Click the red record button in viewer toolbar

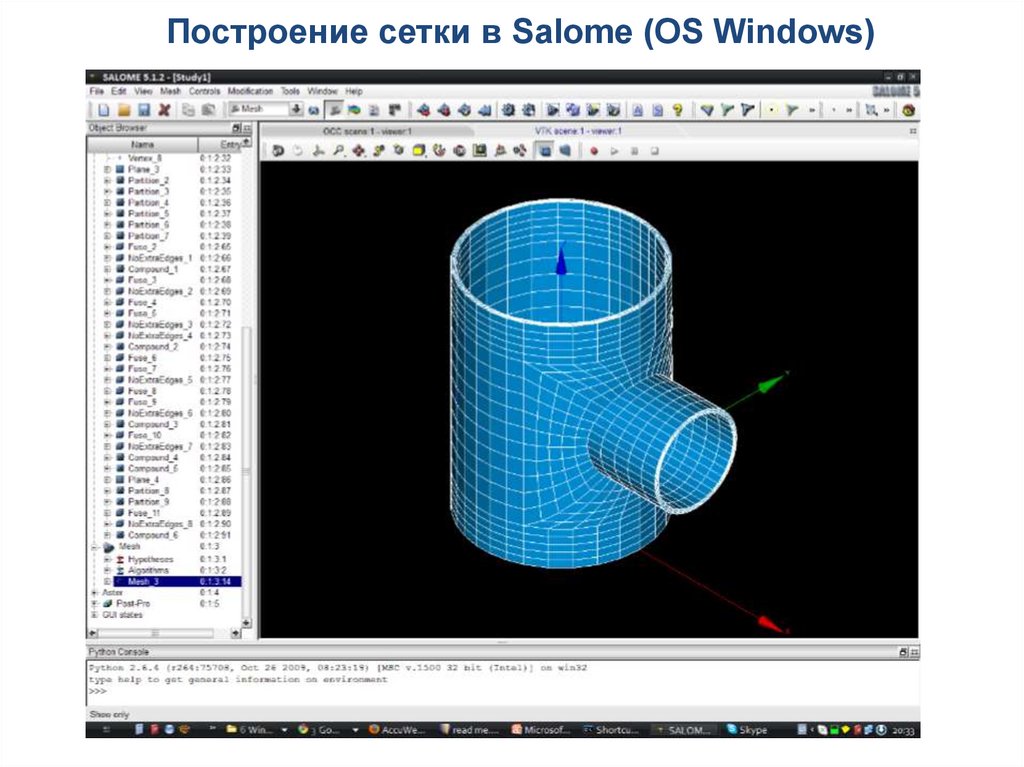[593, 151]
